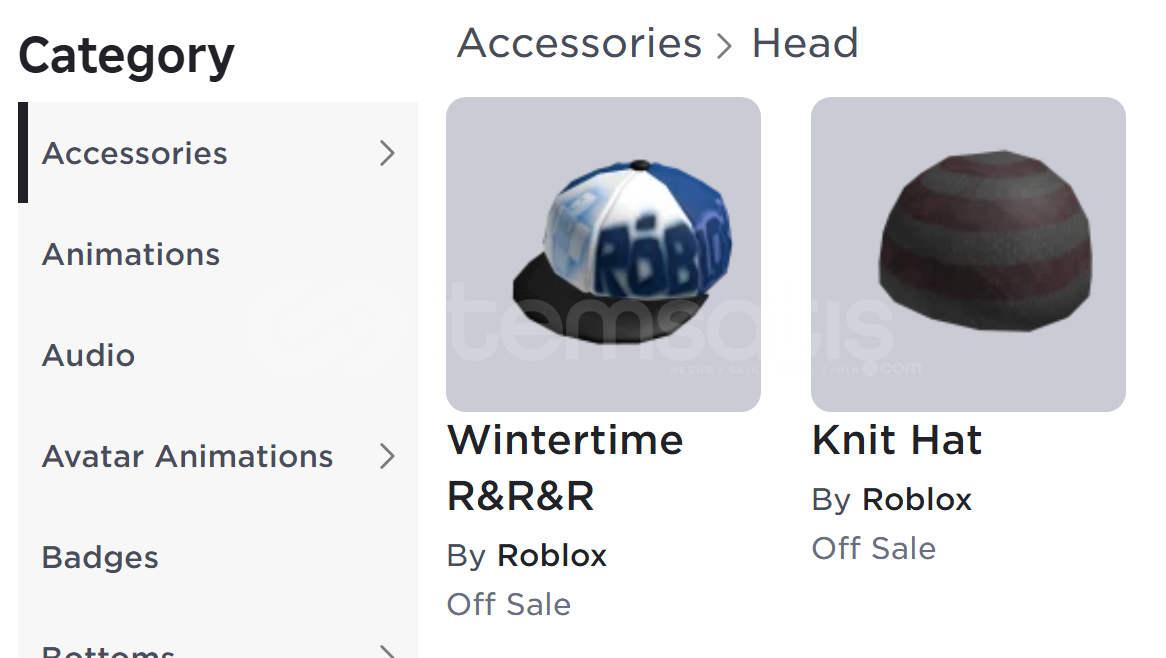
Task: Open the Knit Hat thumbnail image
Action: click(968, 254)
